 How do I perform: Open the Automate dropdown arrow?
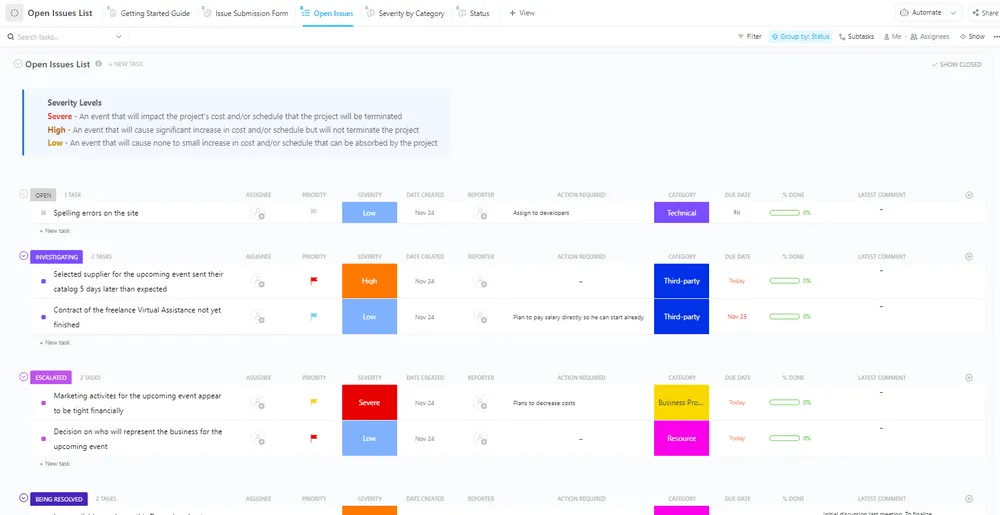(953, 13)
